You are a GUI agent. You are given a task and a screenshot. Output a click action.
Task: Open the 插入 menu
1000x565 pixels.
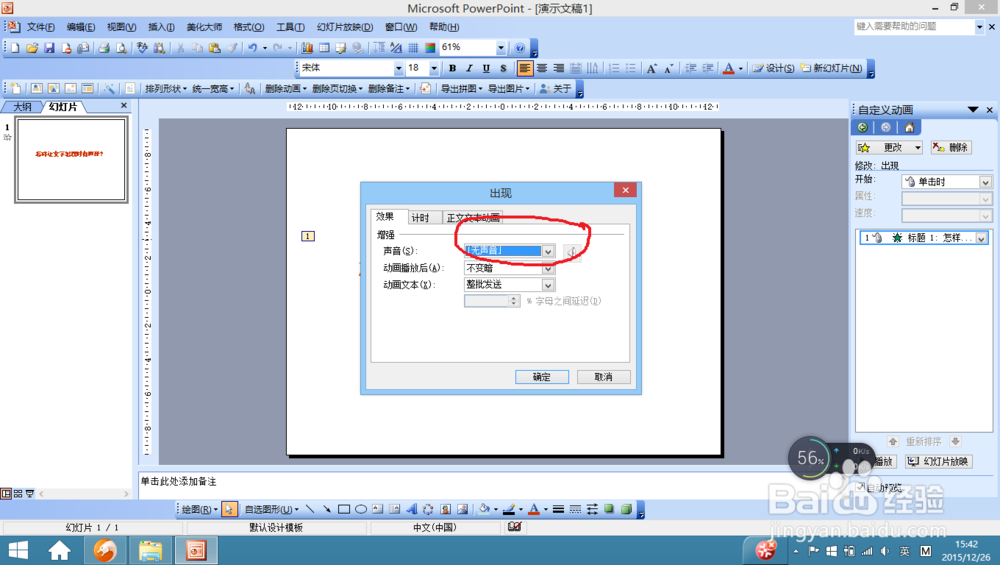coord(161,27)
